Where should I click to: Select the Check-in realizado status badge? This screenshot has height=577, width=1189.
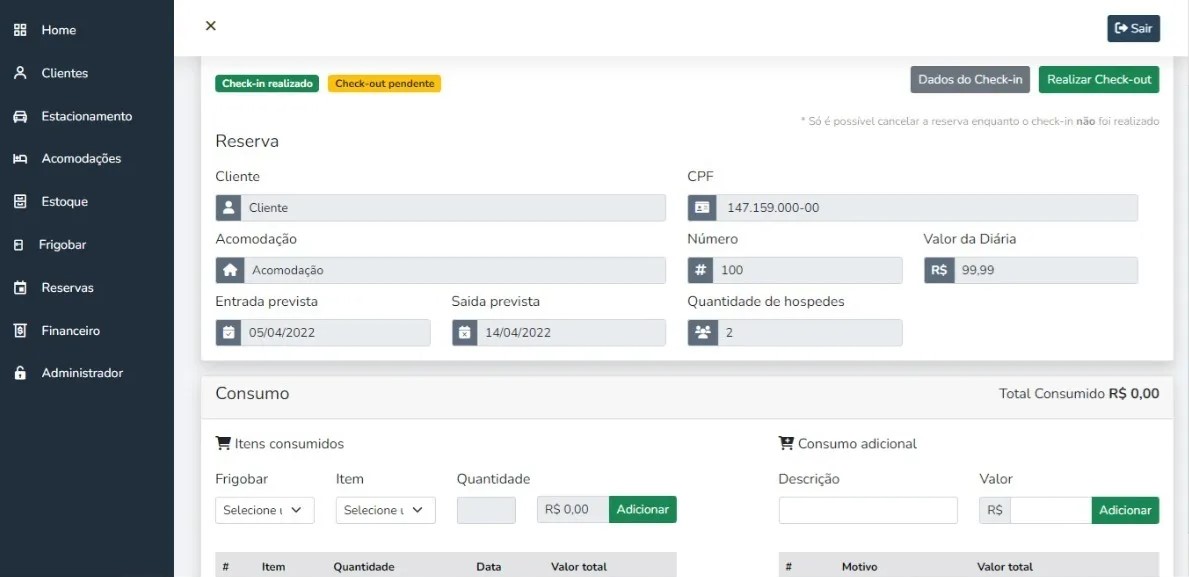[267, 84]
